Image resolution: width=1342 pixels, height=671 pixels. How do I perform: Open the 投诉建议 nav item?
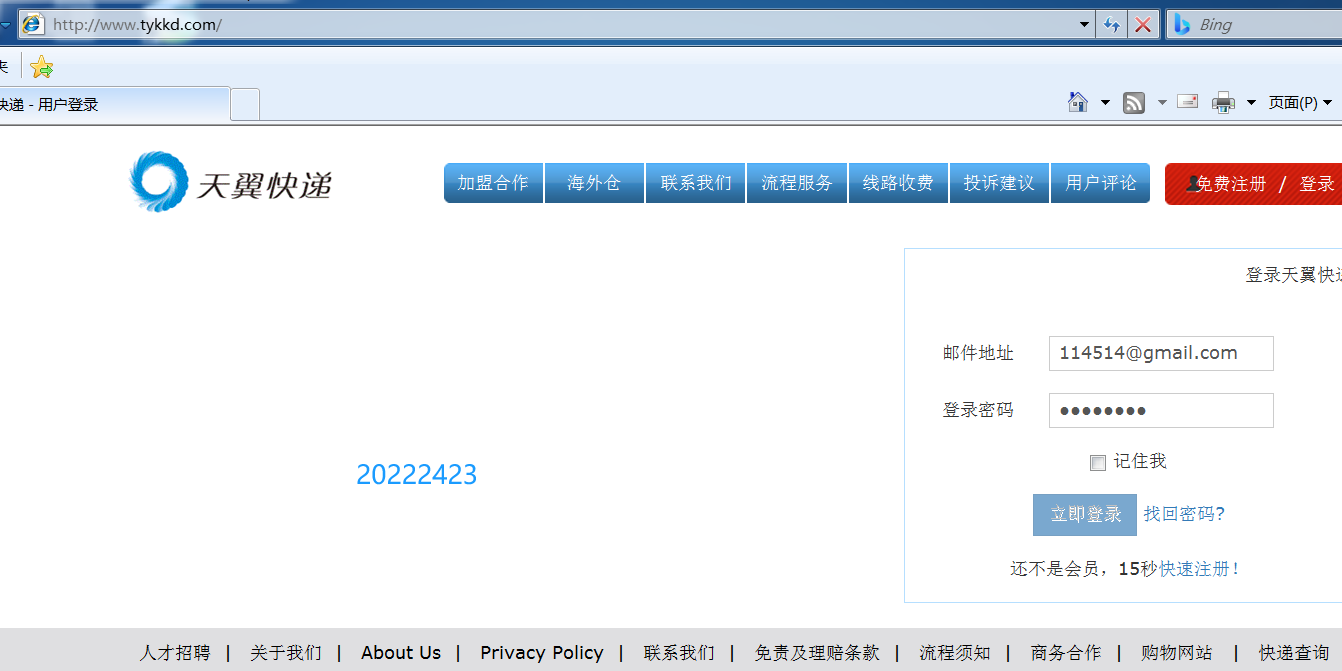[999, 183]
